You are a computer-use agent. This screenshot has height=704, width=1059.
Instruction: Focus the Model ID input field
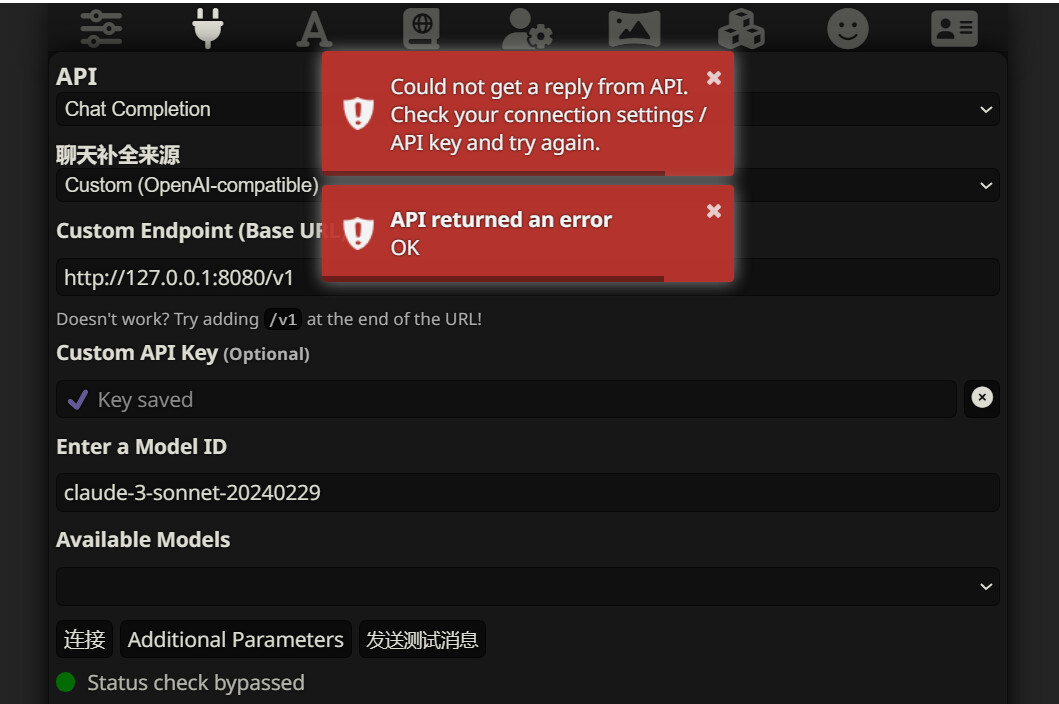click(x=527, y=492)
